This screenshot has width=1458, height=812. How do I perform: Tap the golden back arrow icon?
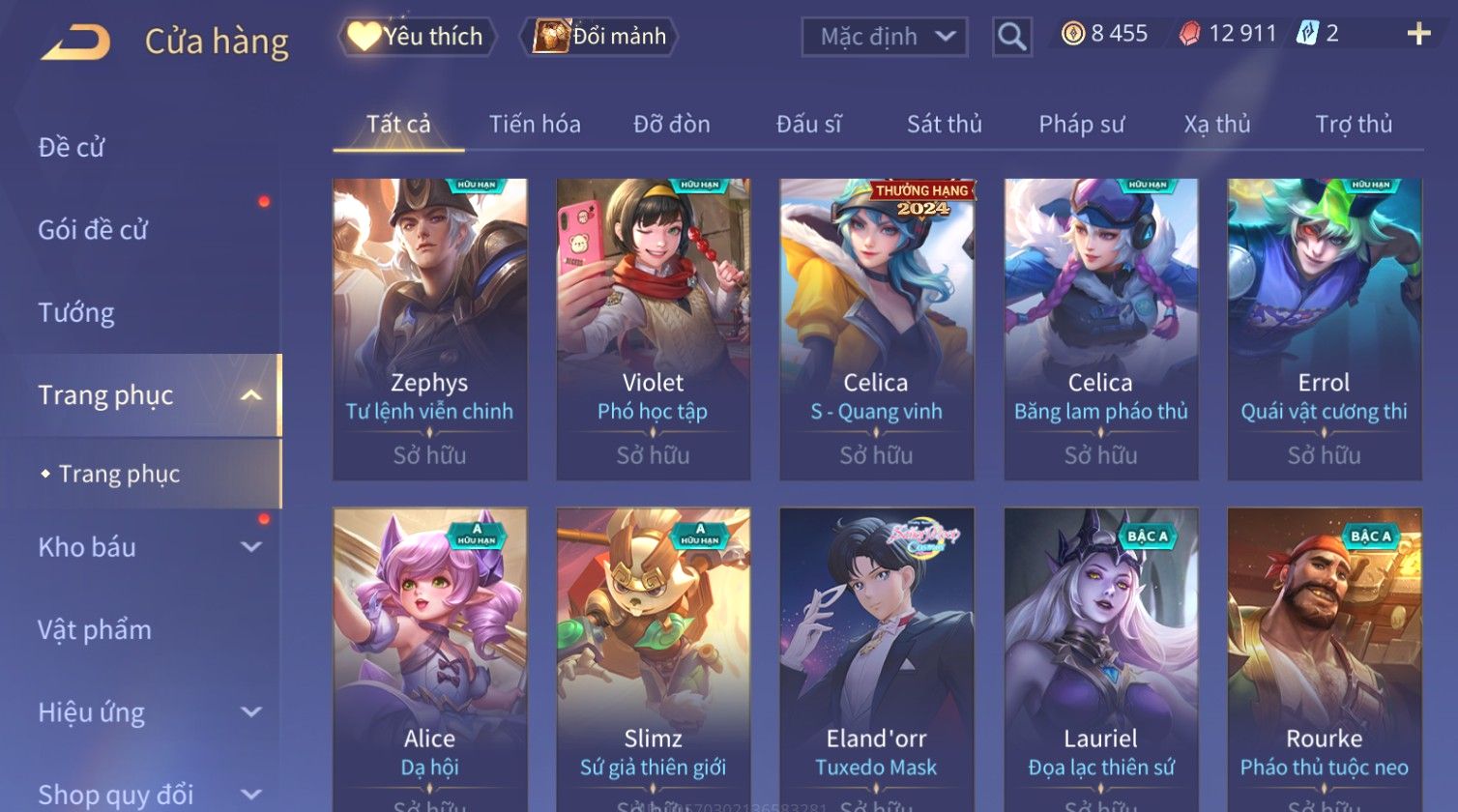[75, 42]
